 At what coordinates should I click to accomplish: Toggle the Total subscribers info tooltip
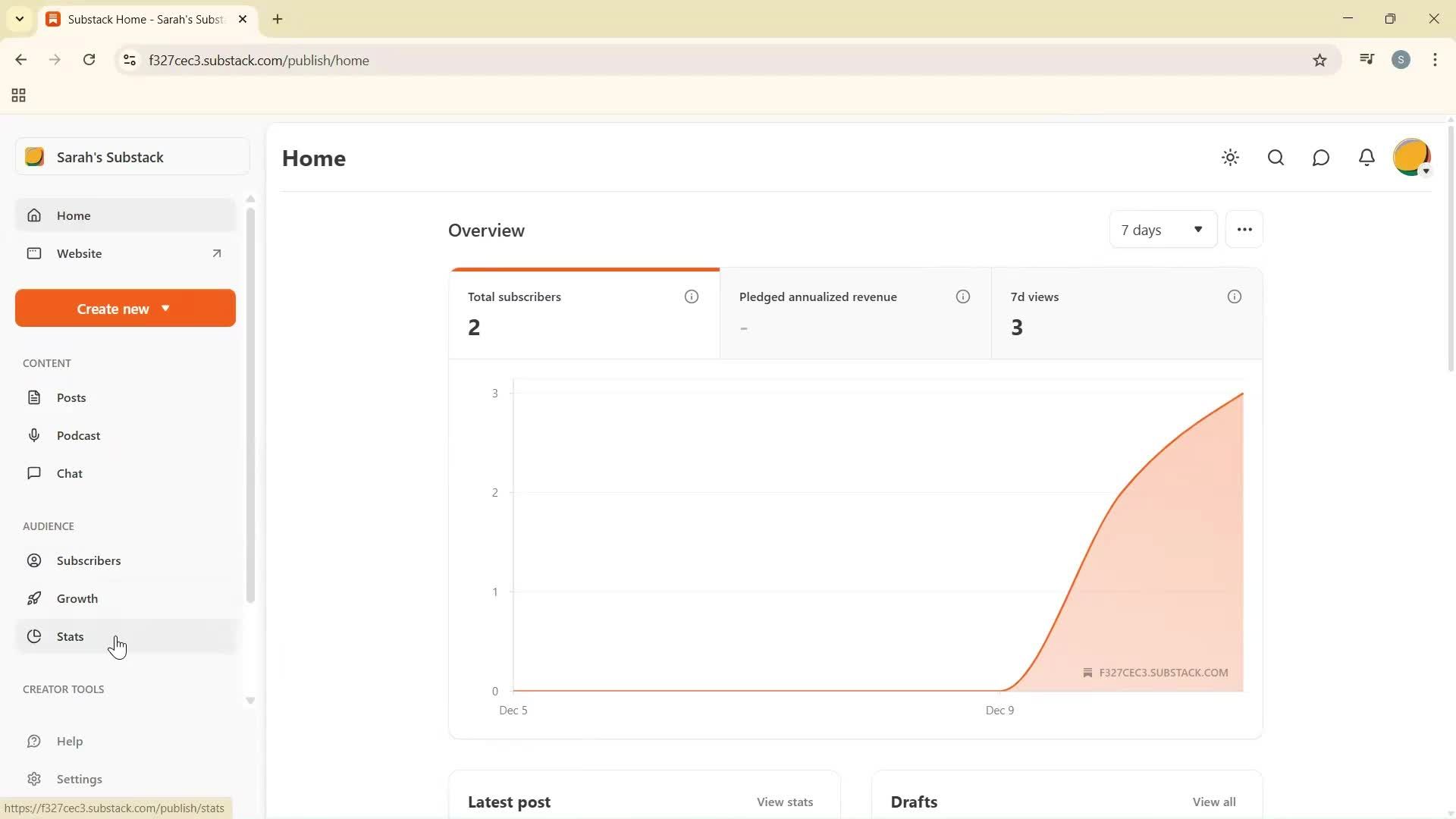pyautogui.click(x=691, y=297)
